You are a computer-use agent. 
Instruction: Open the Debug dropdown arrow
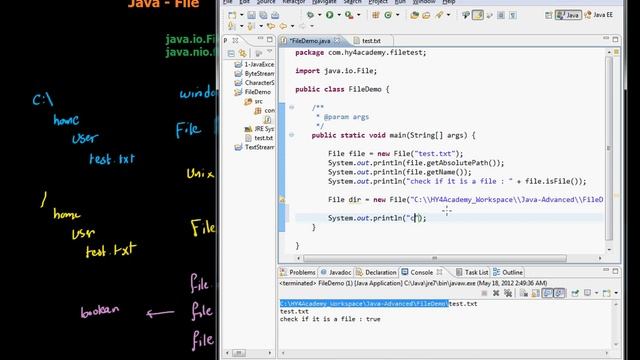pyautogui.click(x=320, y=15)
